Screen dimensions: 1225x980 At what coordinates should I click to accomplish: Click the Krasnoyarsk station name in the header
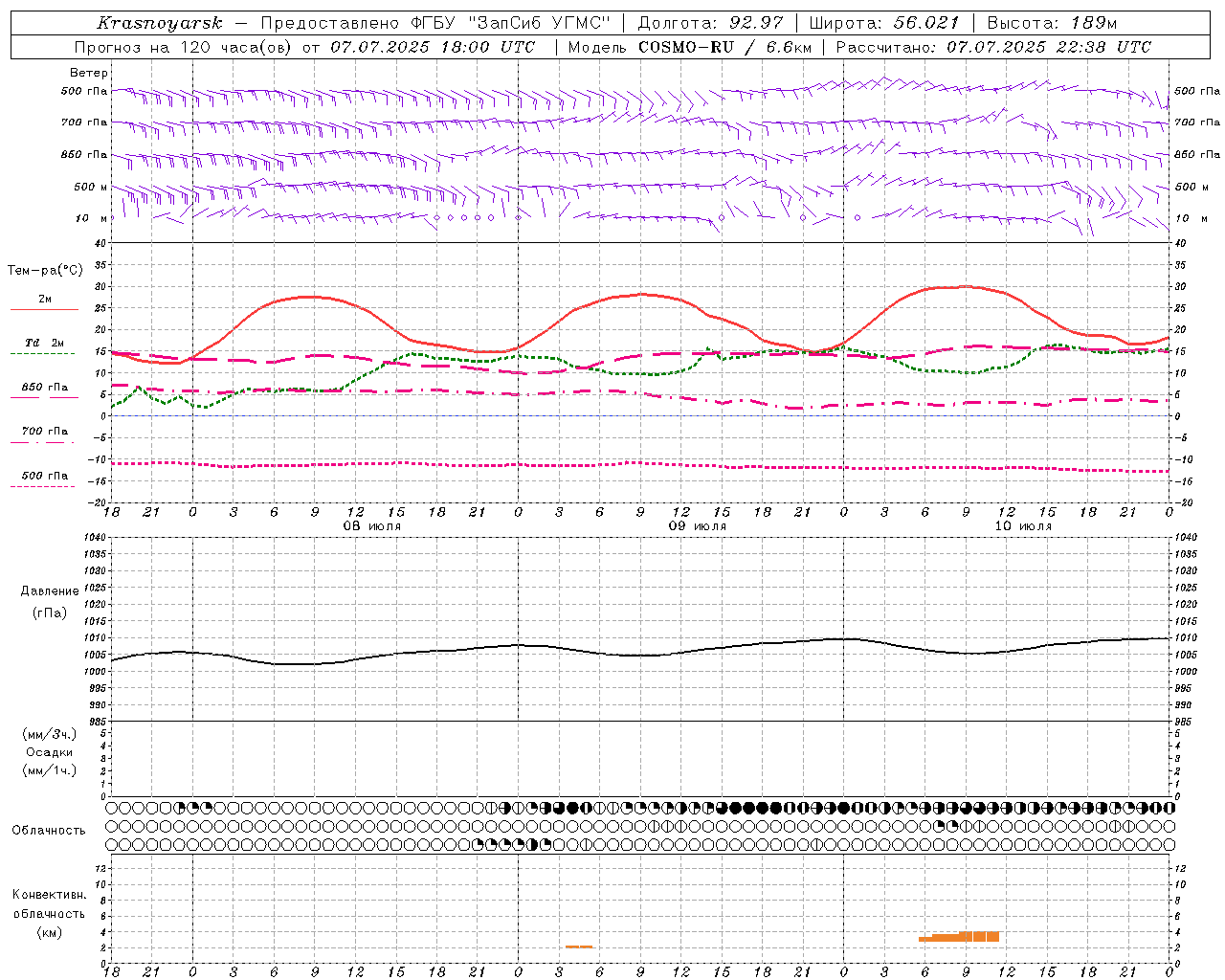click(x=159, y=23)
